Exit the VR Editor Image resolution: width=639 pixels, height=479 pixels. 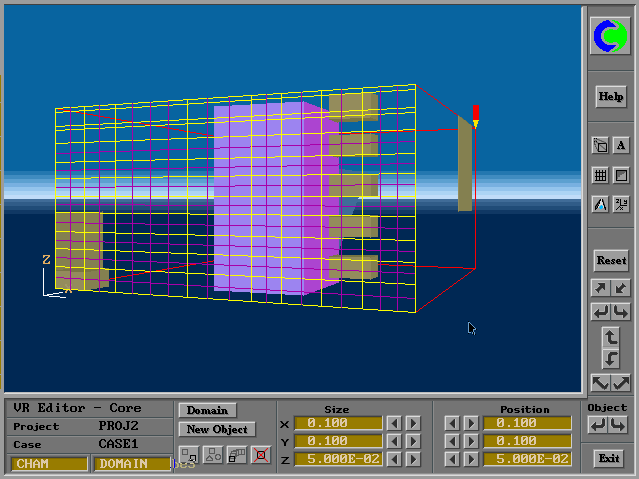609,459
